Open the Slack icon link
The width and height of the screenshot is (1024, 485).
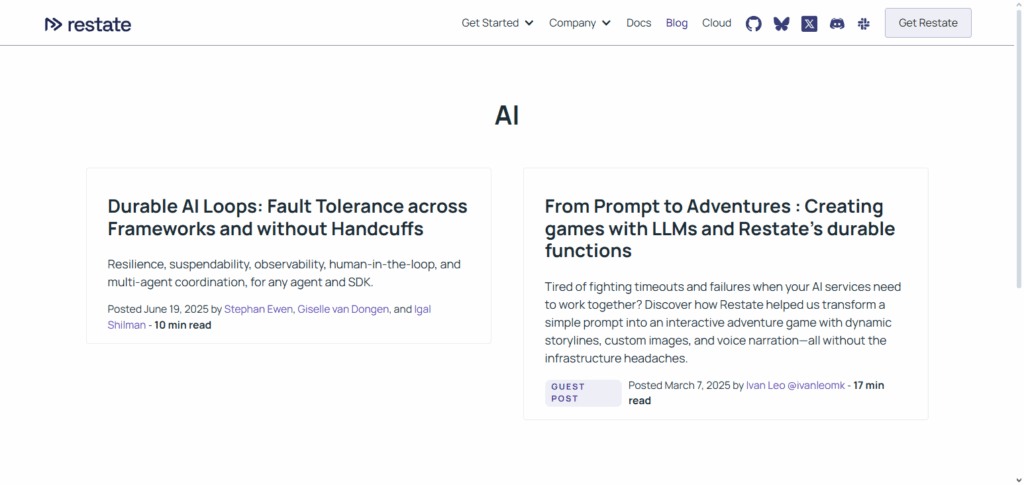click(863, 24)
